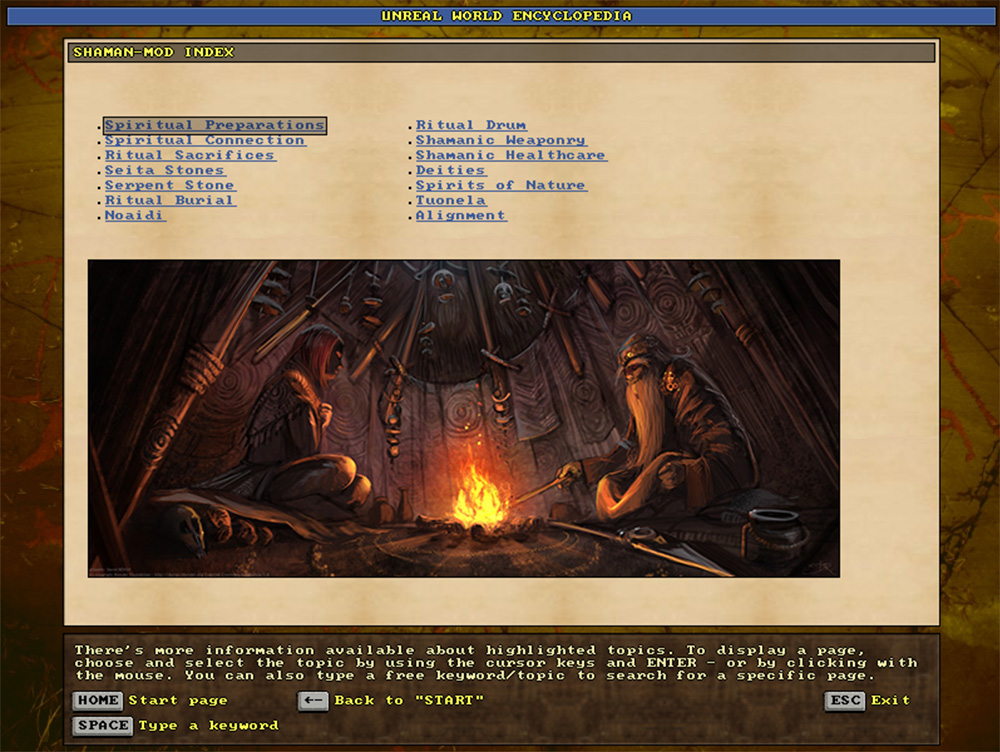Open the Serpent Stone entry

170,185
